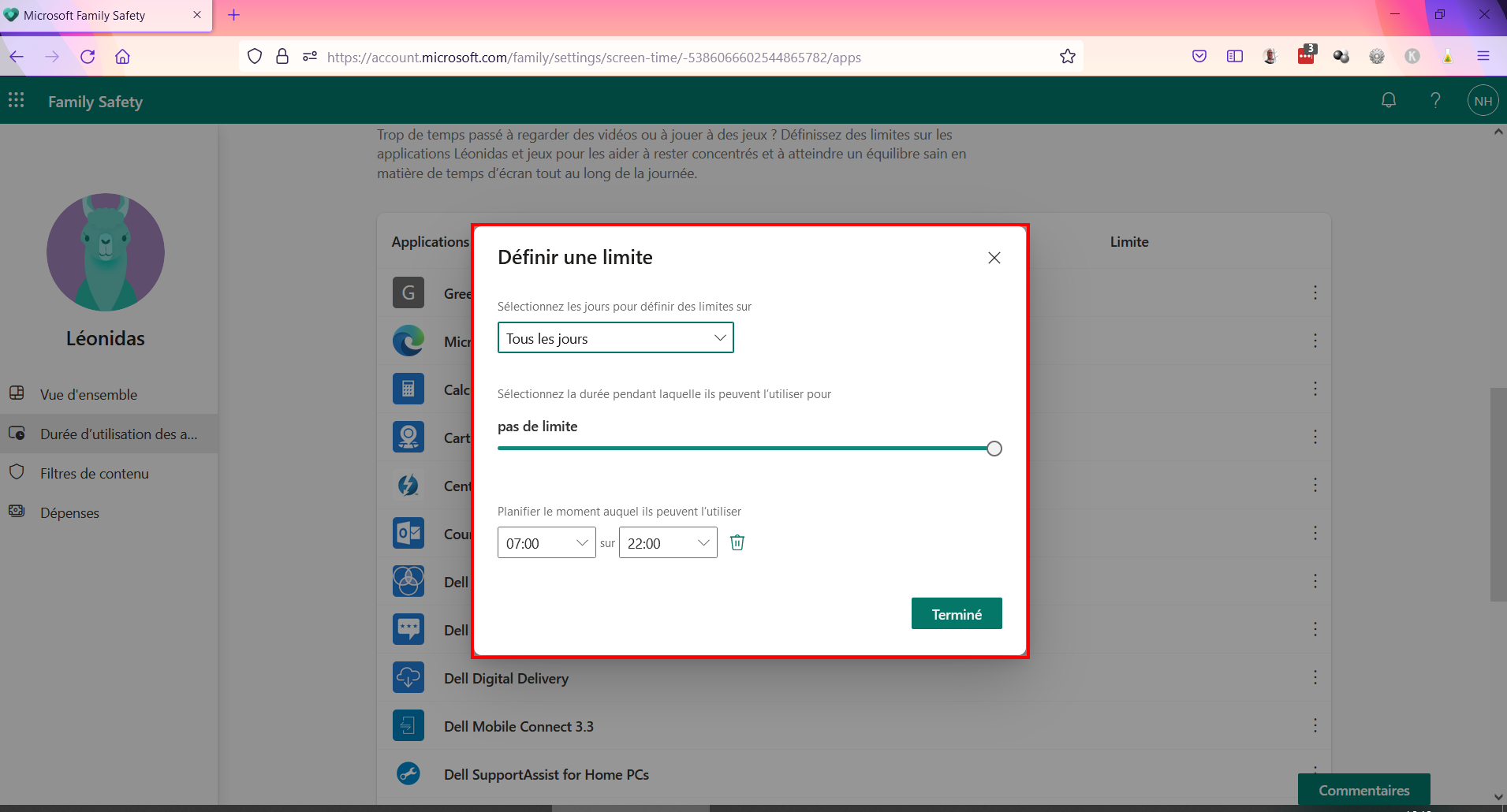
Task: Go to the browser home page
Action: coord(122,57)
